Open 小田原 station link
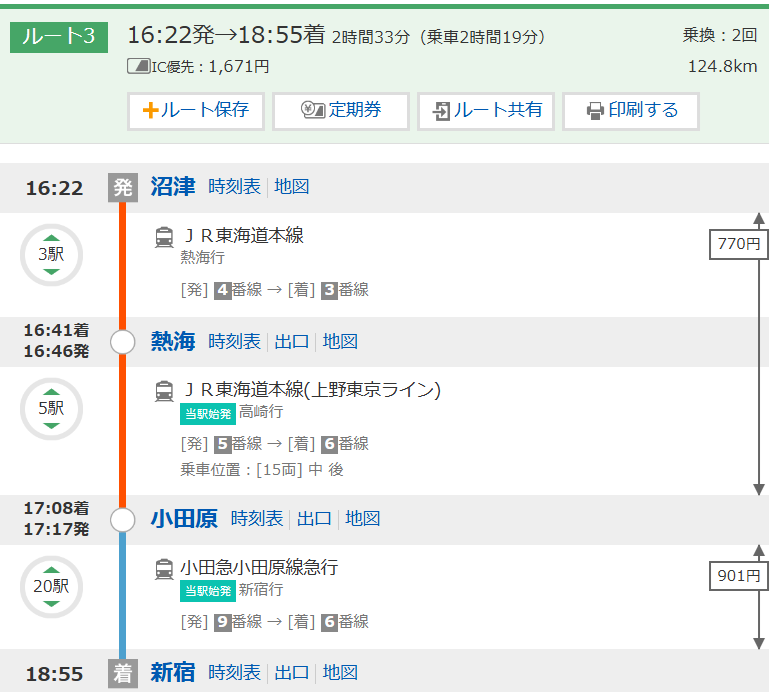The height and width of the screenshot is (692, 777). 184,519
